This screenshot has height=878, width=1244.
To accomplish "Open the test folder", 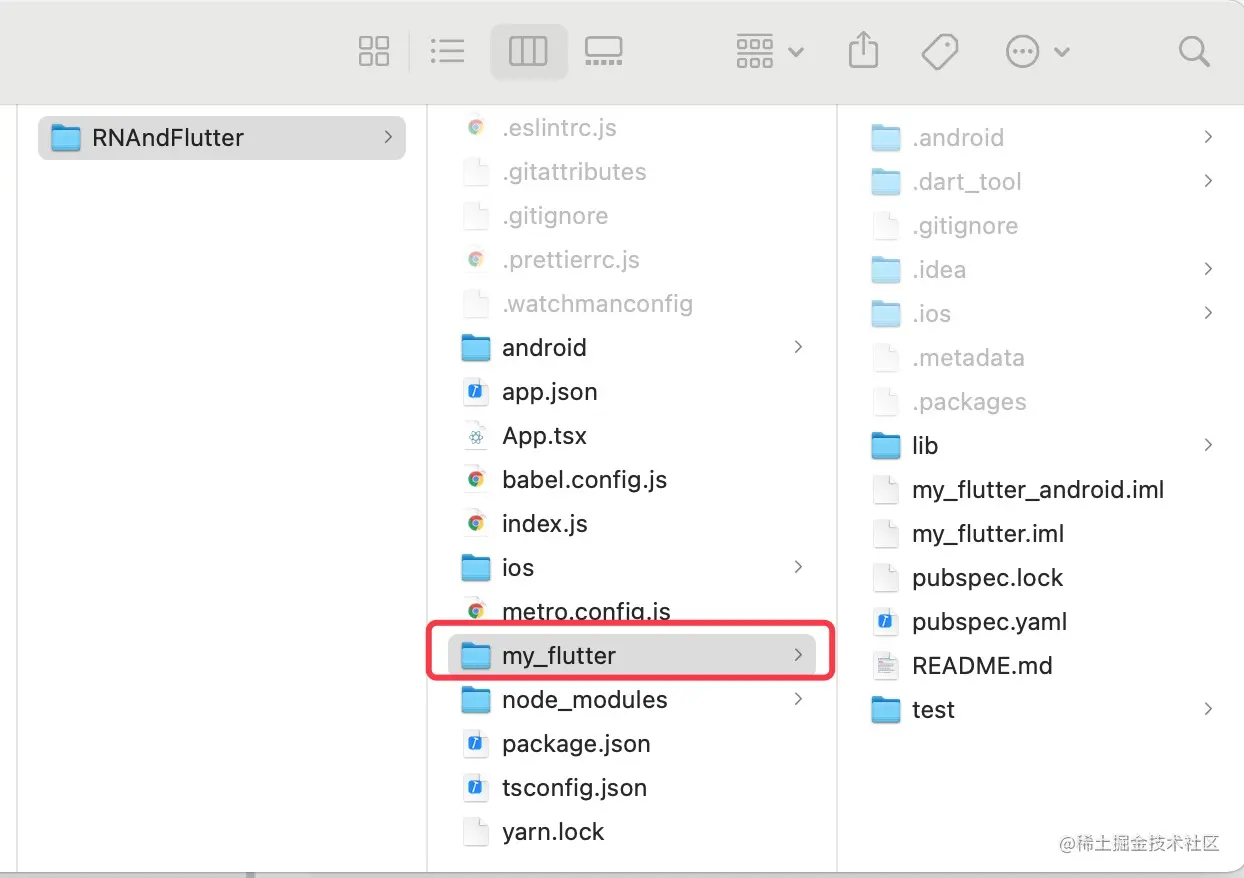I will coord(933,710).
